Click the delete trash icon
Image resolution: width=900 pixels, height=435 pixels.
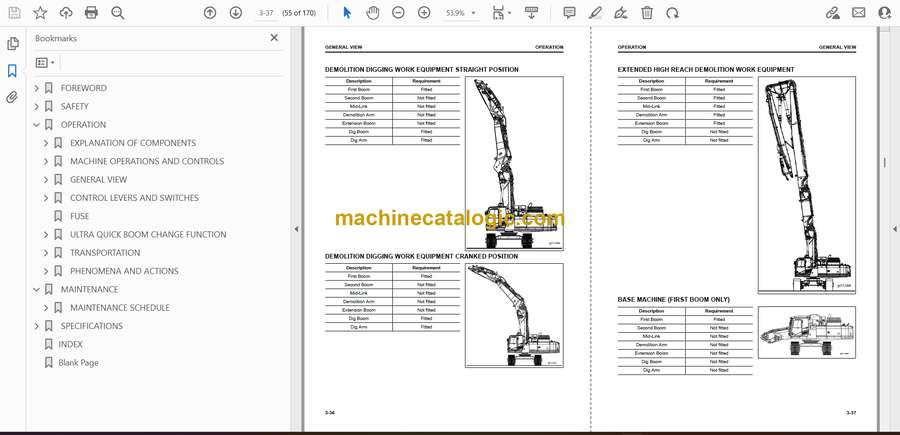(x=647, y=13)
